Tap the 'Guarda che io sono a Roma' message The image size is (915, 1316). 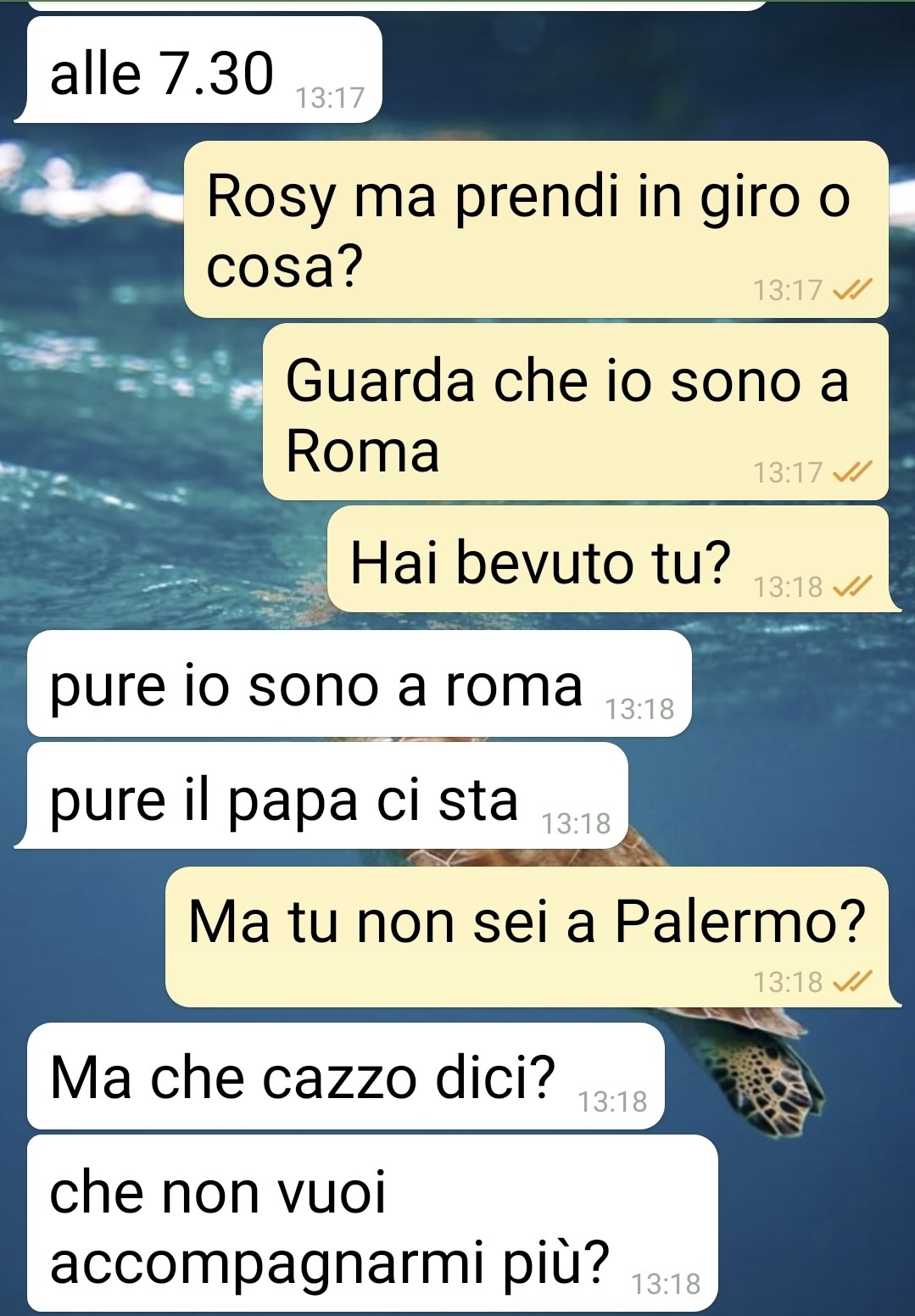576,411
